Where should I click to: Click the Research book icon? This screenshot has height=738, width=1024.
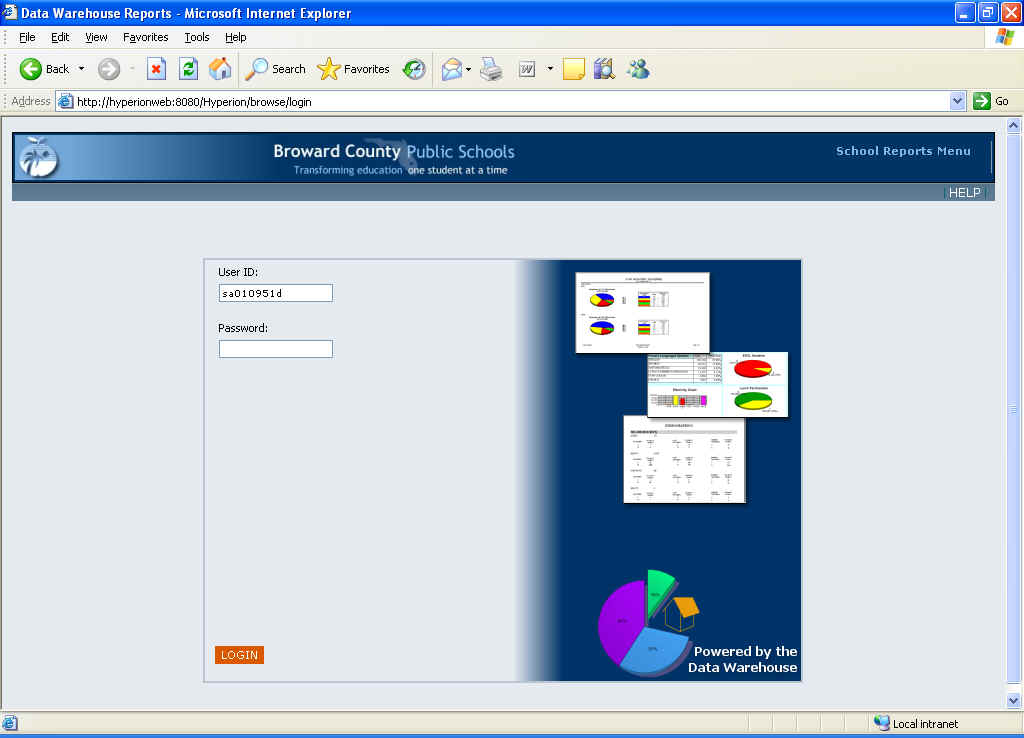pos(605,69)
